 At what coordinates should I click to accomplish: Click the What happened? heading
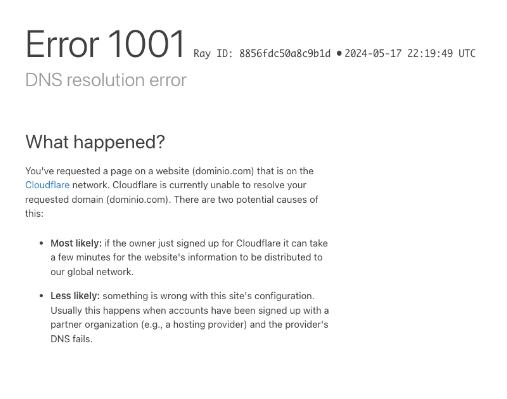click(x=95, y=142)
